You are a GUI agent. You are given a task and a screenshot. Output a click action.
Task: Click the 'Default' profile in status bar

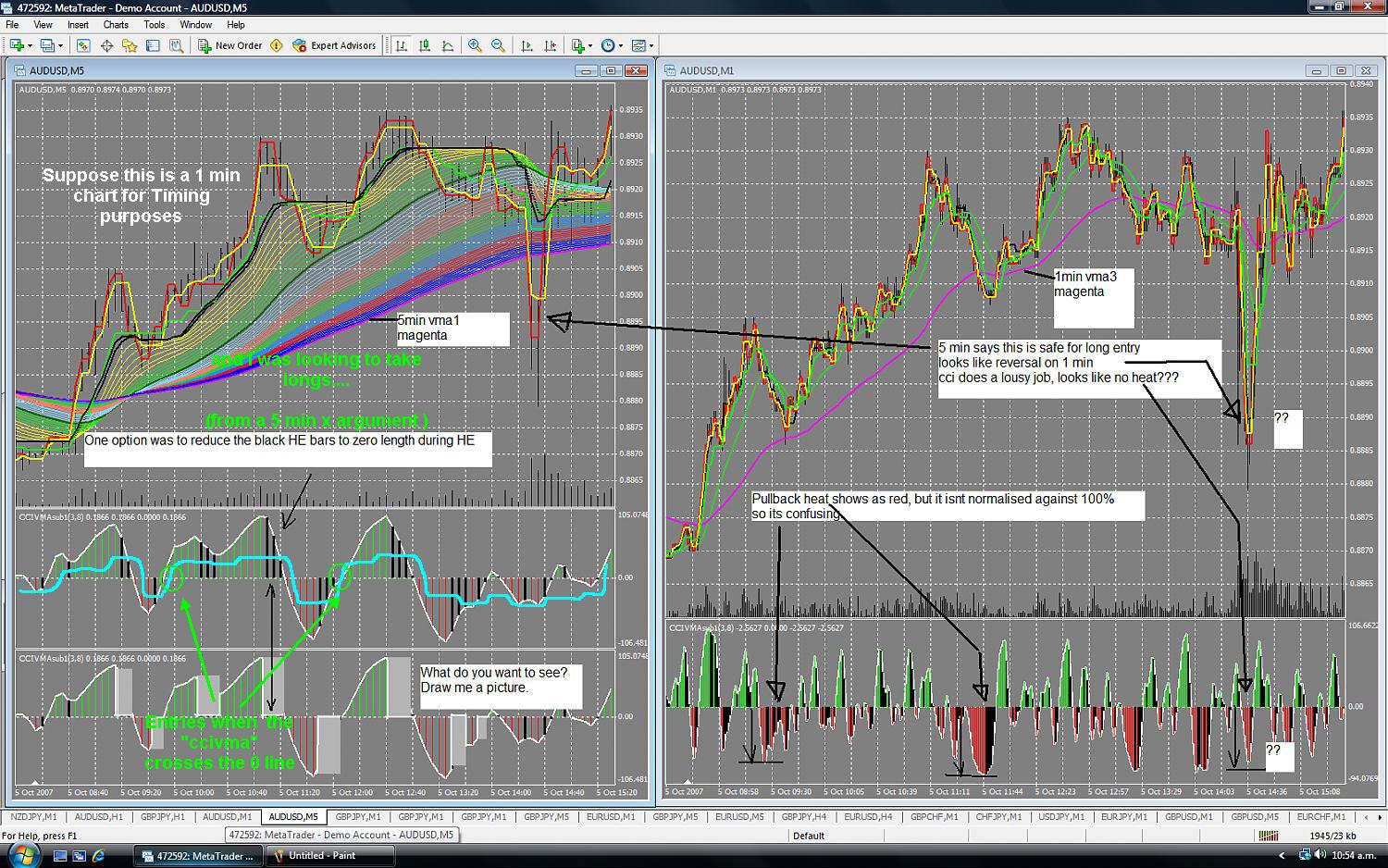point(808,836)
